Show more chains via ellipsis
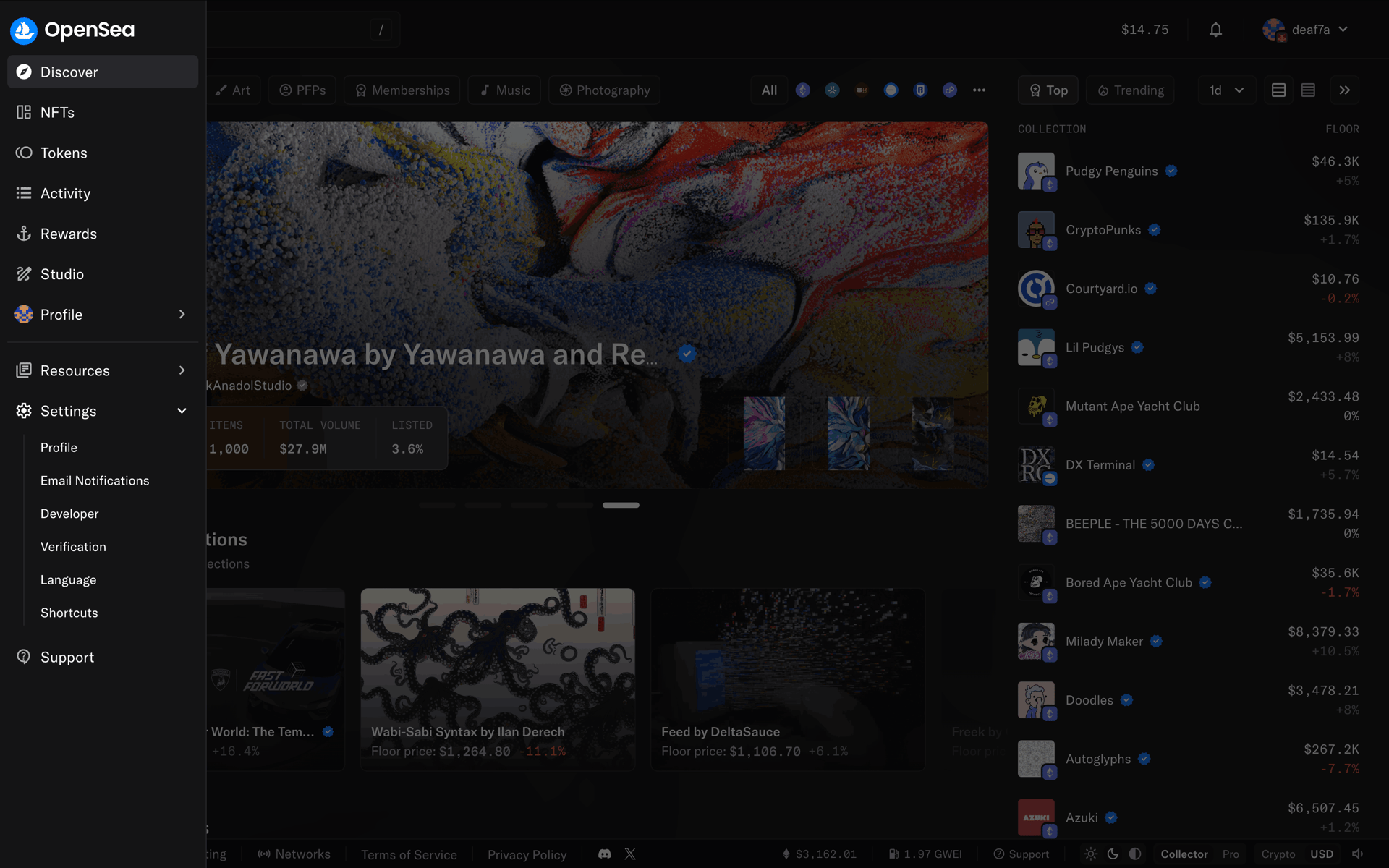 [x=980, y=90]
